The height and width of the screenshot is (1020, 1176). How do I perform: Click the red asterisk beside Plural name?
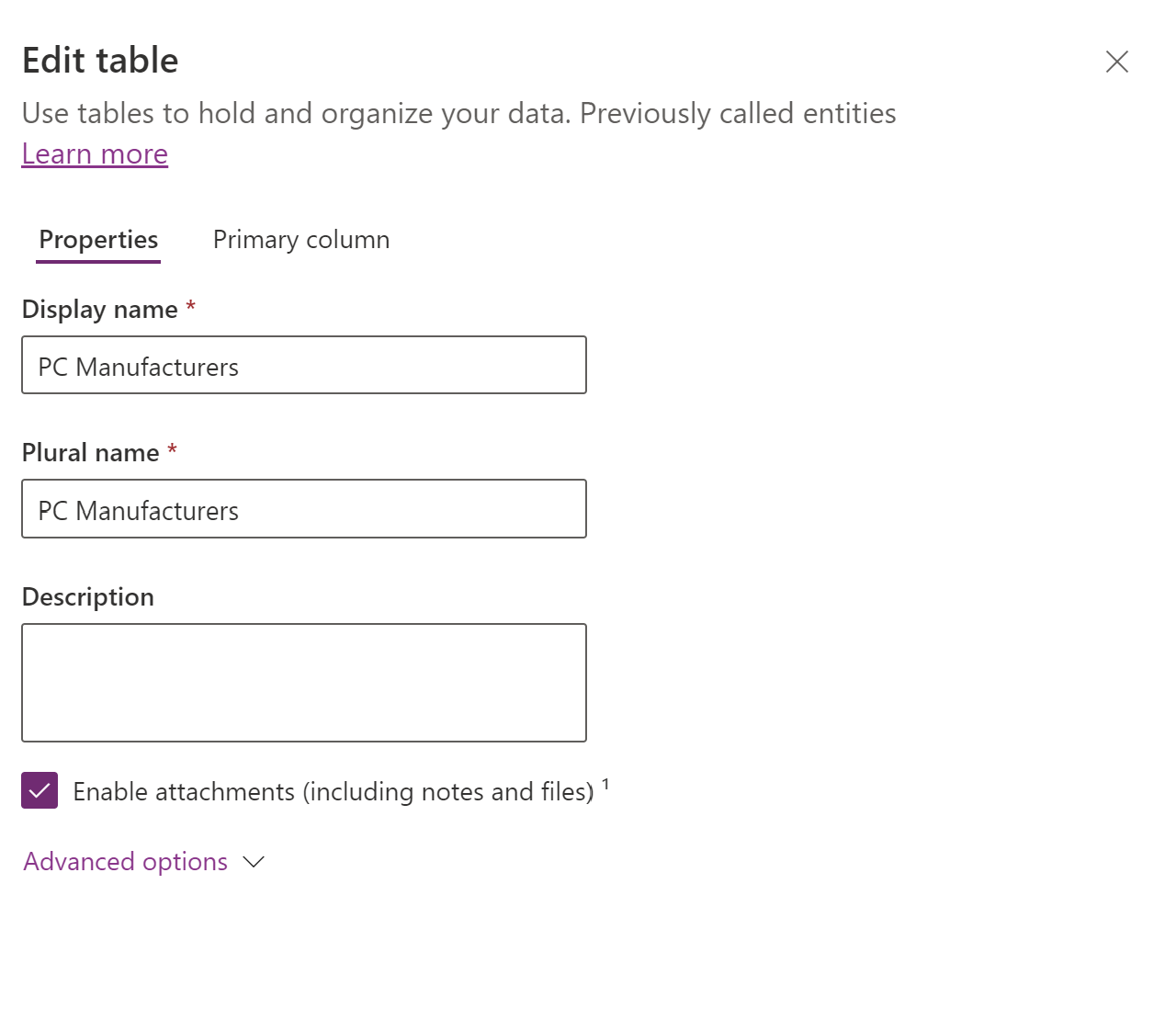[172, 450]
